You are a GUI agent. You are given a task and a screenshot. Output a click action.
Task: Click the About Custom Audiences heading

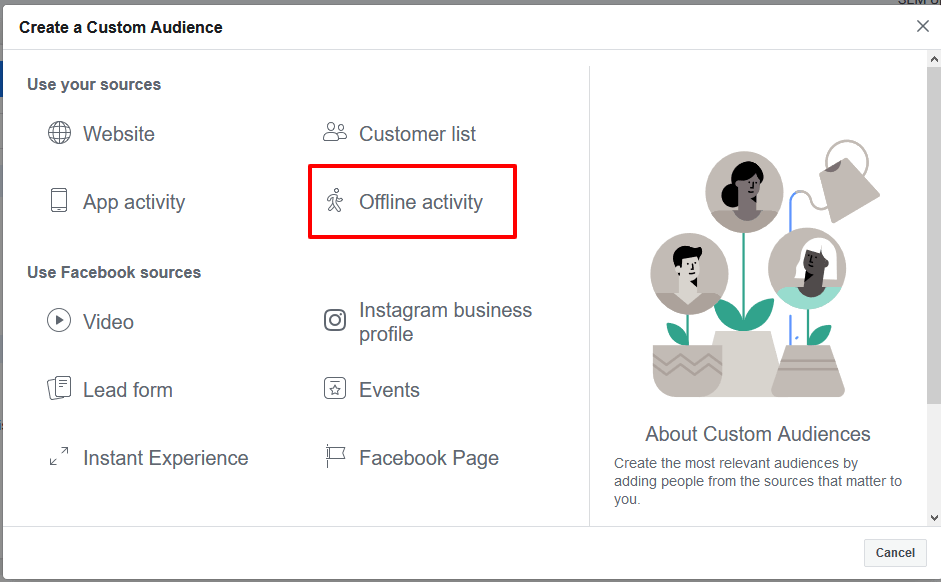click(757, 434)
